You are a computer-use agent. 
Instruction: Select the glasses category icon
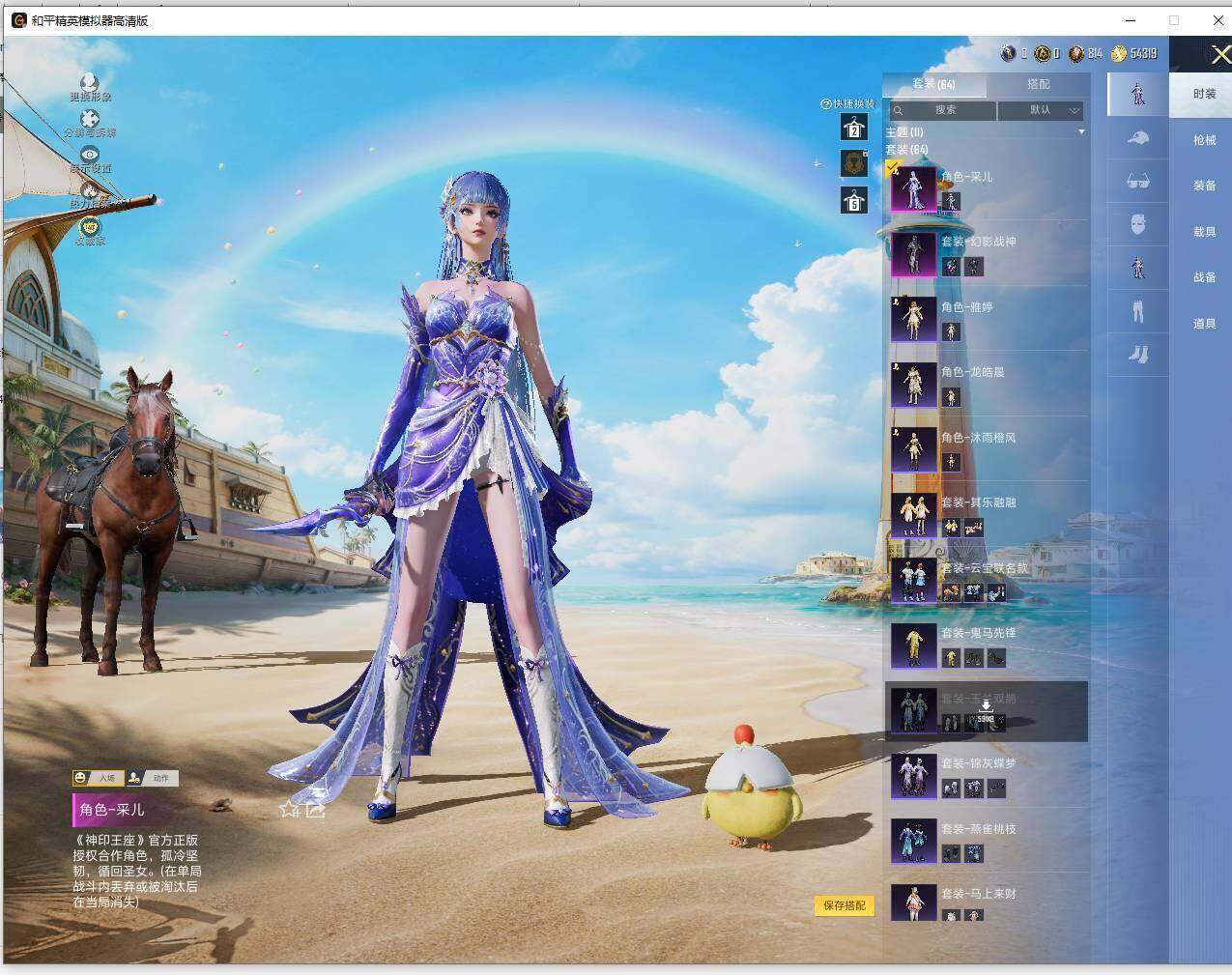[1138, 181]
